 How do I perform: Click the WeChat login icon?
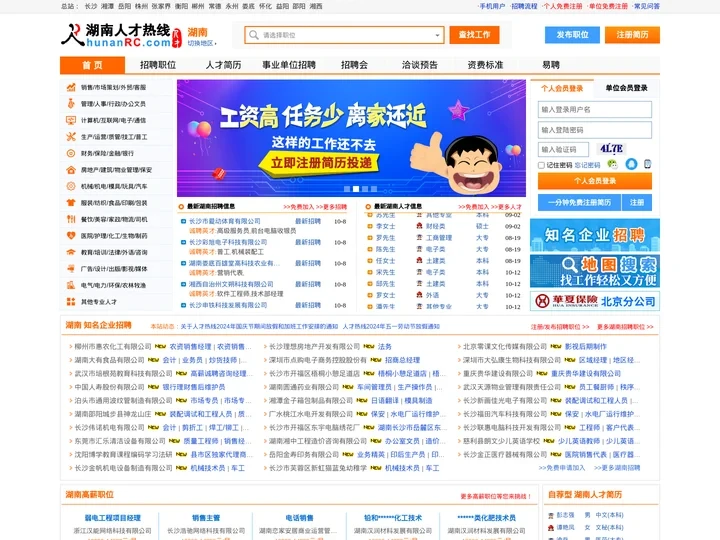[x=612, y=164]
